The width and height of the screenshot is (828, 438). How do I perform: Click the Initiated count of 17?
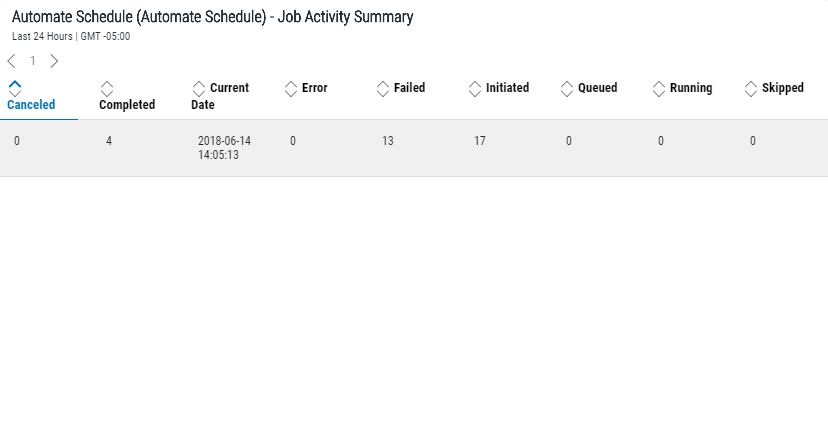[x=480, y=141]
